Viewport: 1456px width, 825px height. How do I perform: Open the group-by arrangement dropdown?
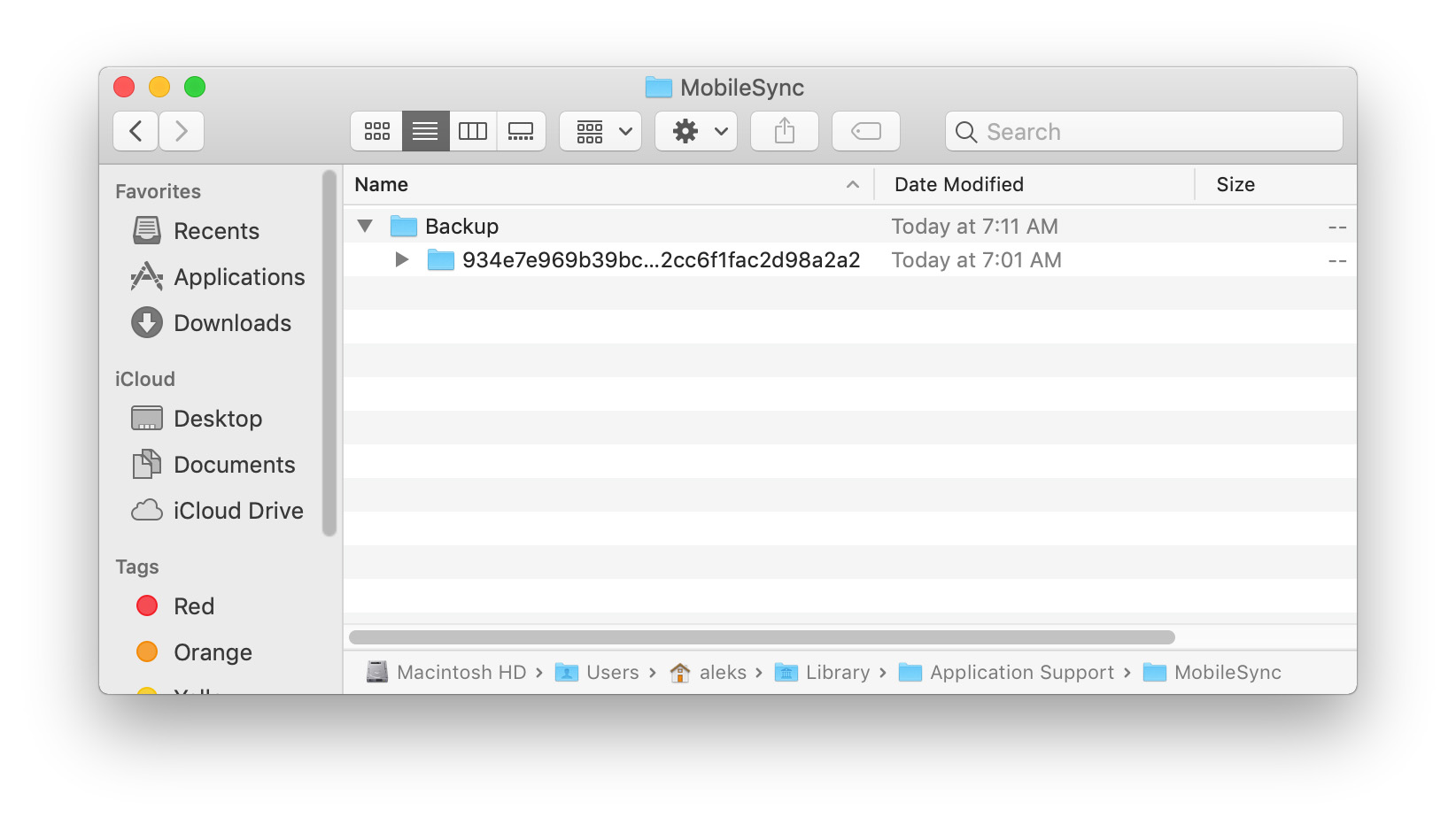tap(600, 131)
